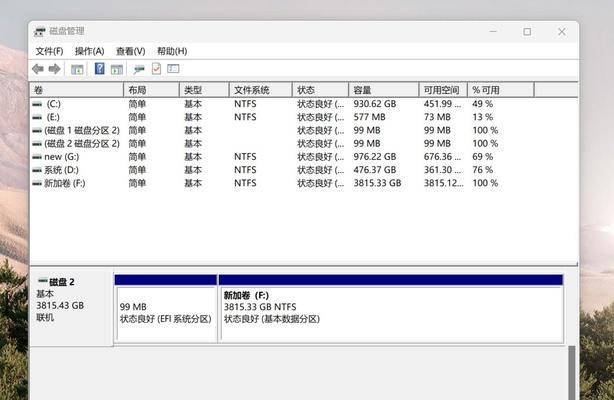Click the drive icon of 系统 (D:) row
The image size is (614, 400).
(37, 170)
